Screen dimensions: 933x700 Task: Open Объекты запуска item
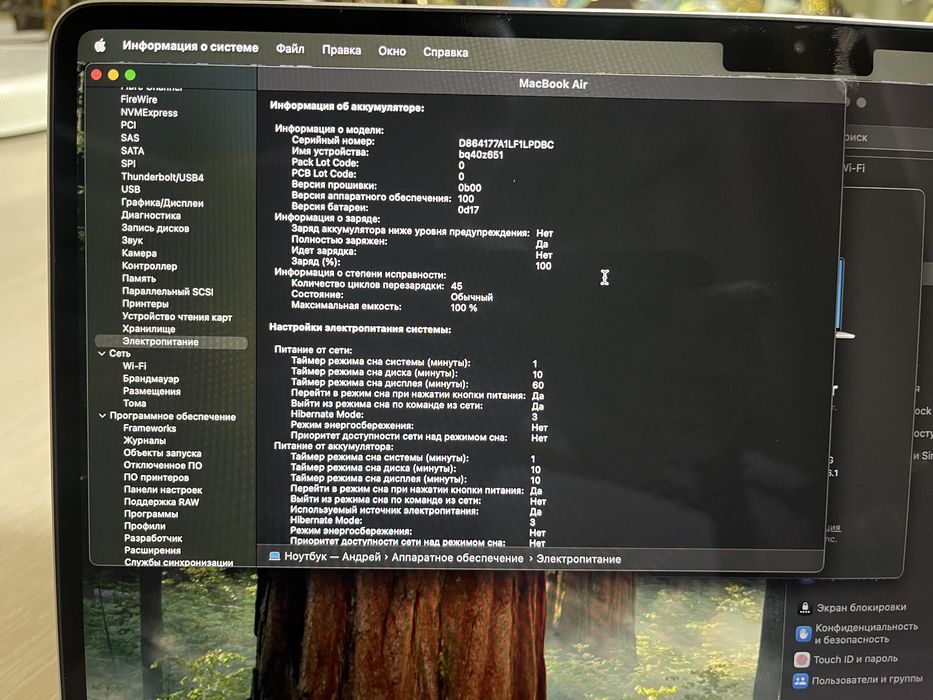tap(162, 453)
